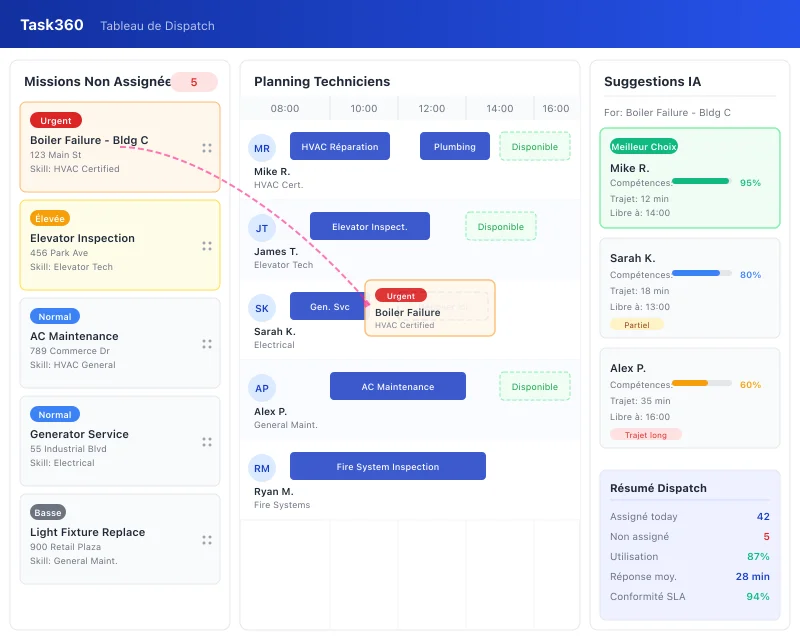Click the Elevator Inspect. block on James T.'s row
Viewport: 800px width, 640px height.
coord(370,226)
